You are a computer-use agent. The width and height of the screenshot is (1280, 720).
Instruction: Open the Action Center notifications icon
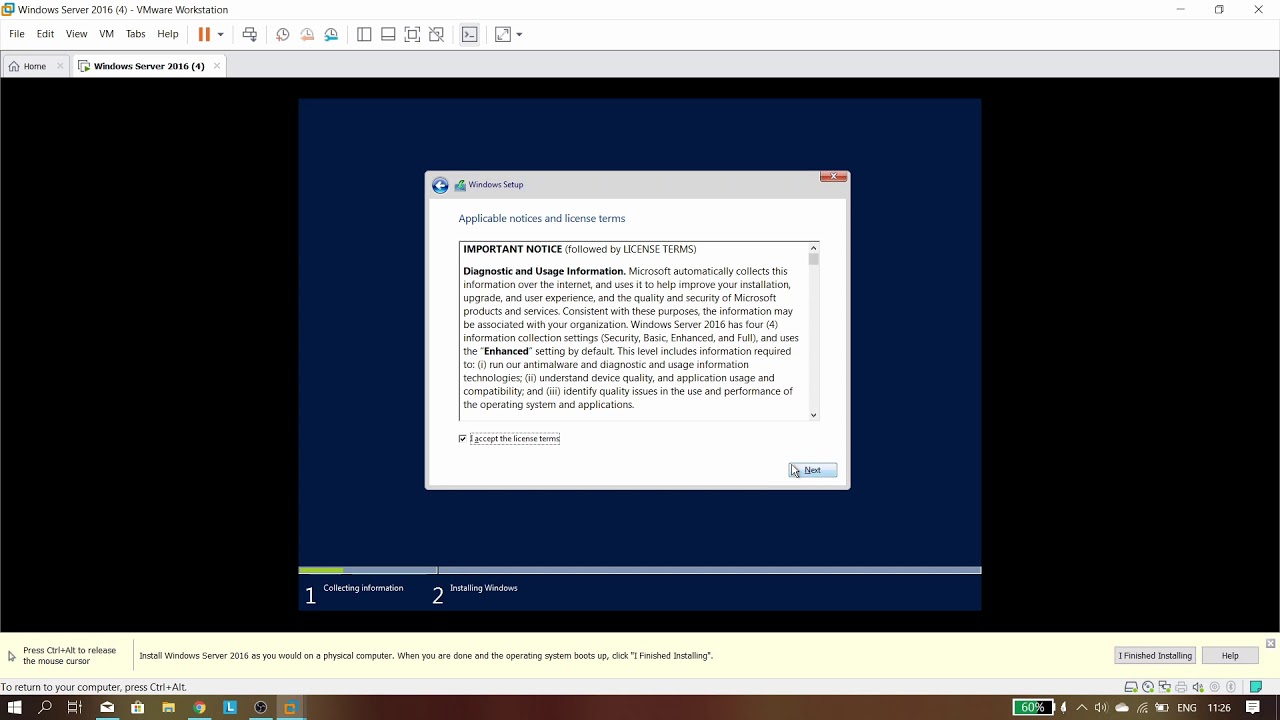(x=1253, y=707)
